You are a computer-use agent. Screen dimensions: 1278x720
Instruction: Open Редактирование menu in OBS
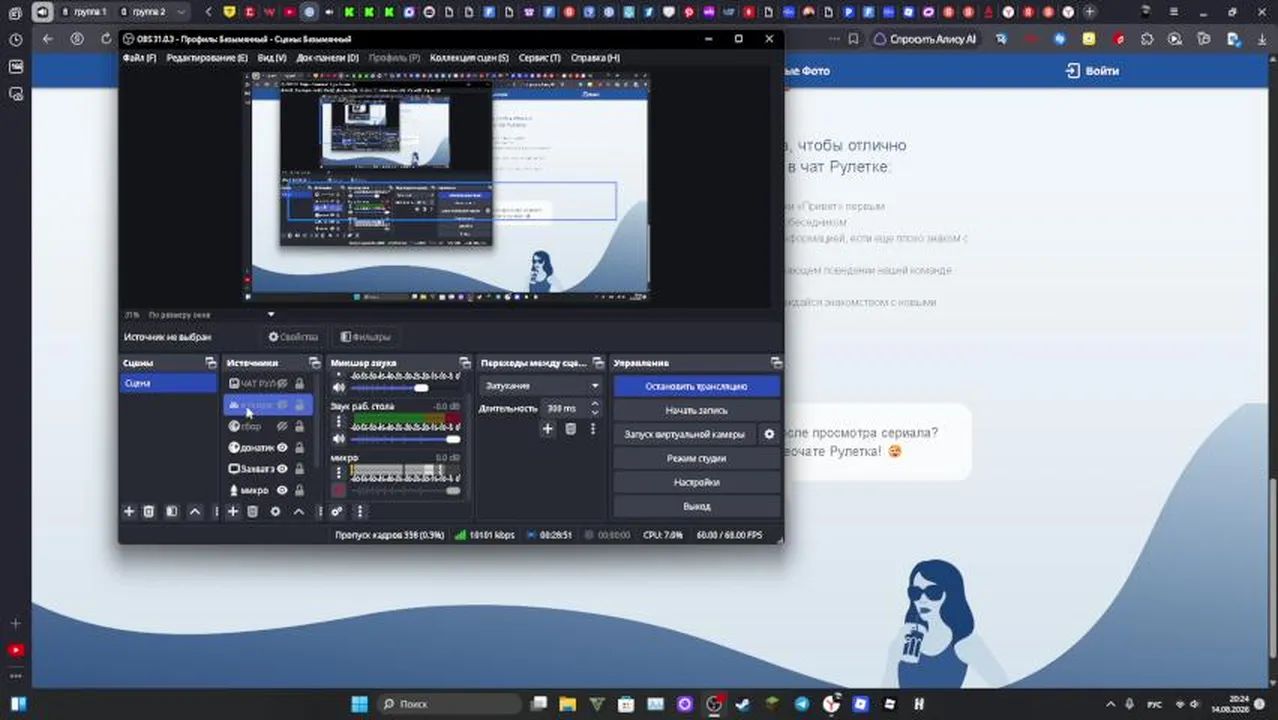pos(207,58)
